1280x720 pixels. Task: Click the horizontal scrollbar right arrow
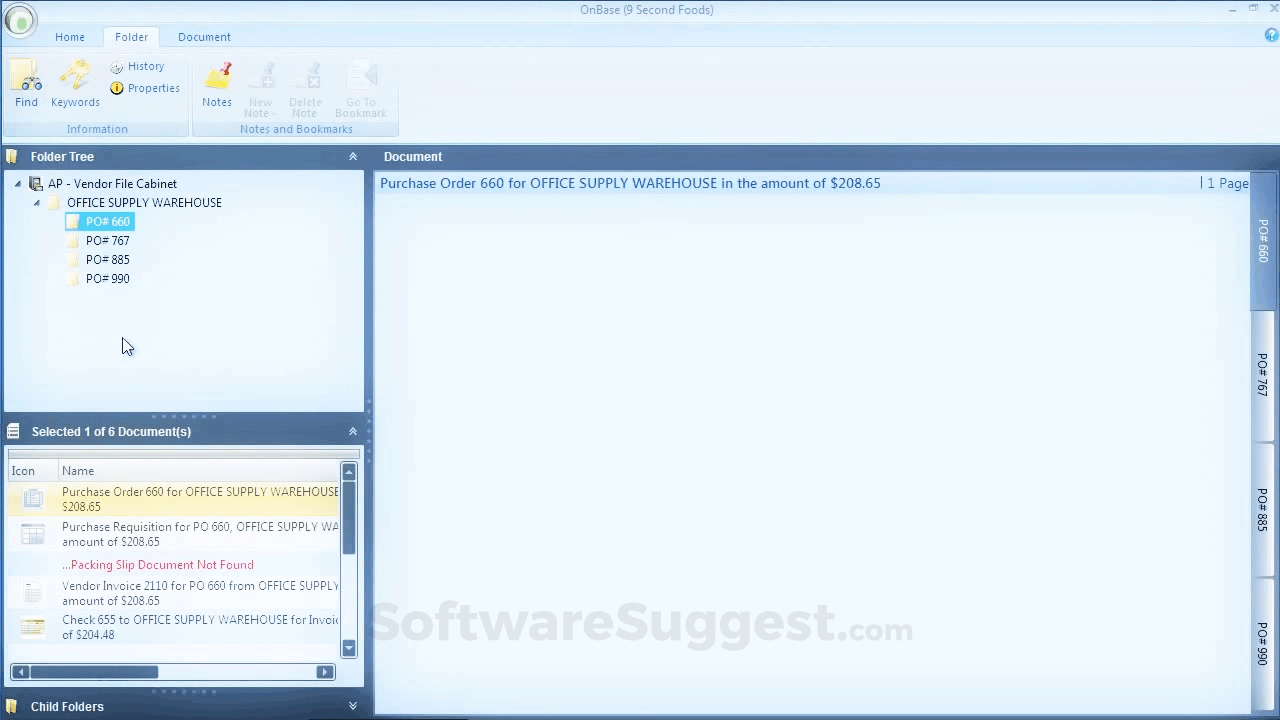324,671
